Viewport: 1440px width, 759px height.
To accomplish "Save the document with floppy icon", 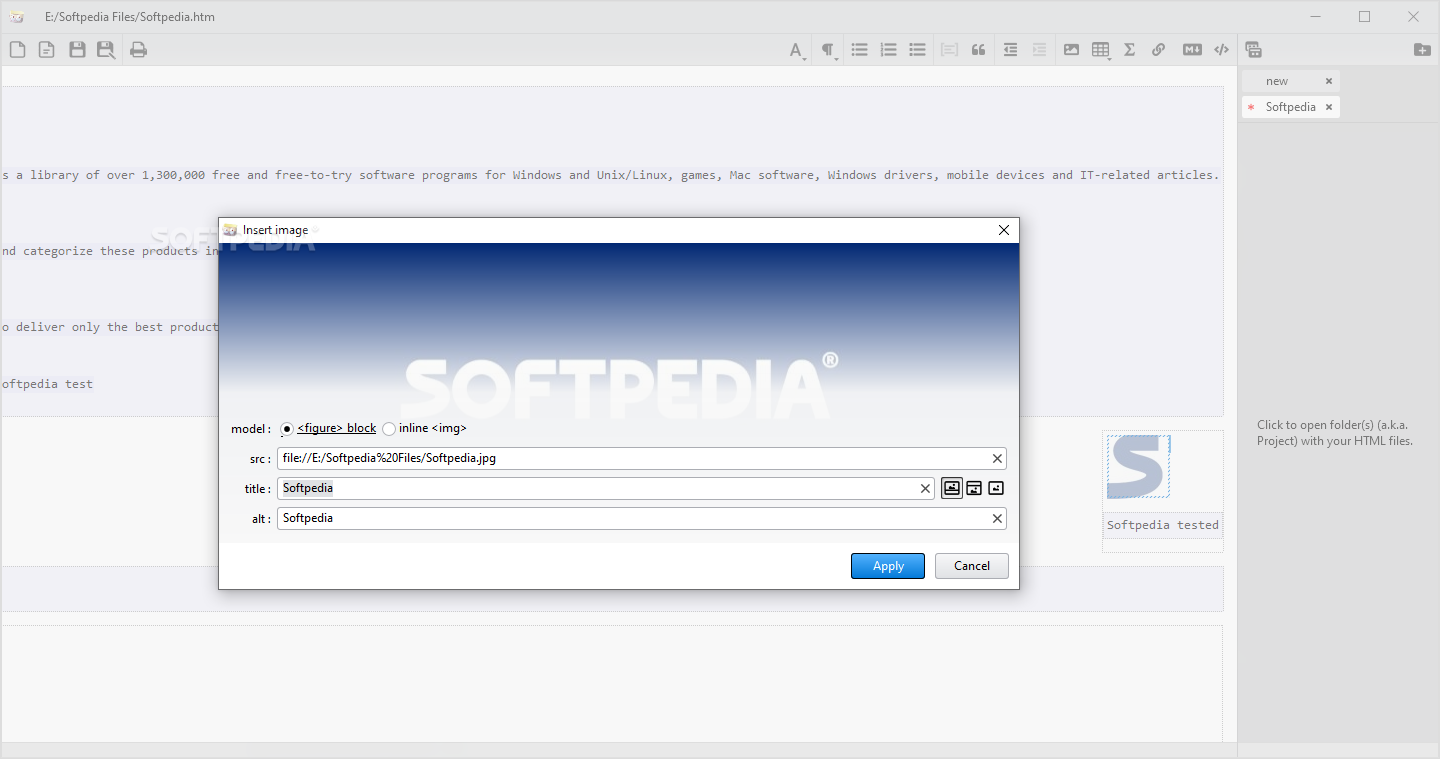I will pos(77,50).
